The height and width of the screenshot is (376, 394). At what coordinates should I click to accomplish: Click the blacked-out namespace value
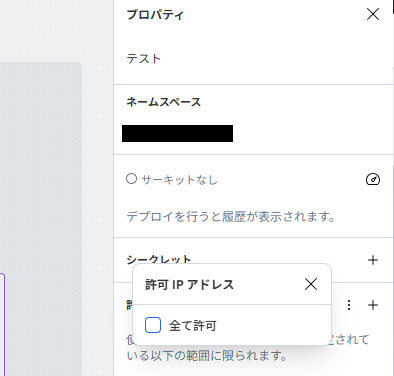177,133
